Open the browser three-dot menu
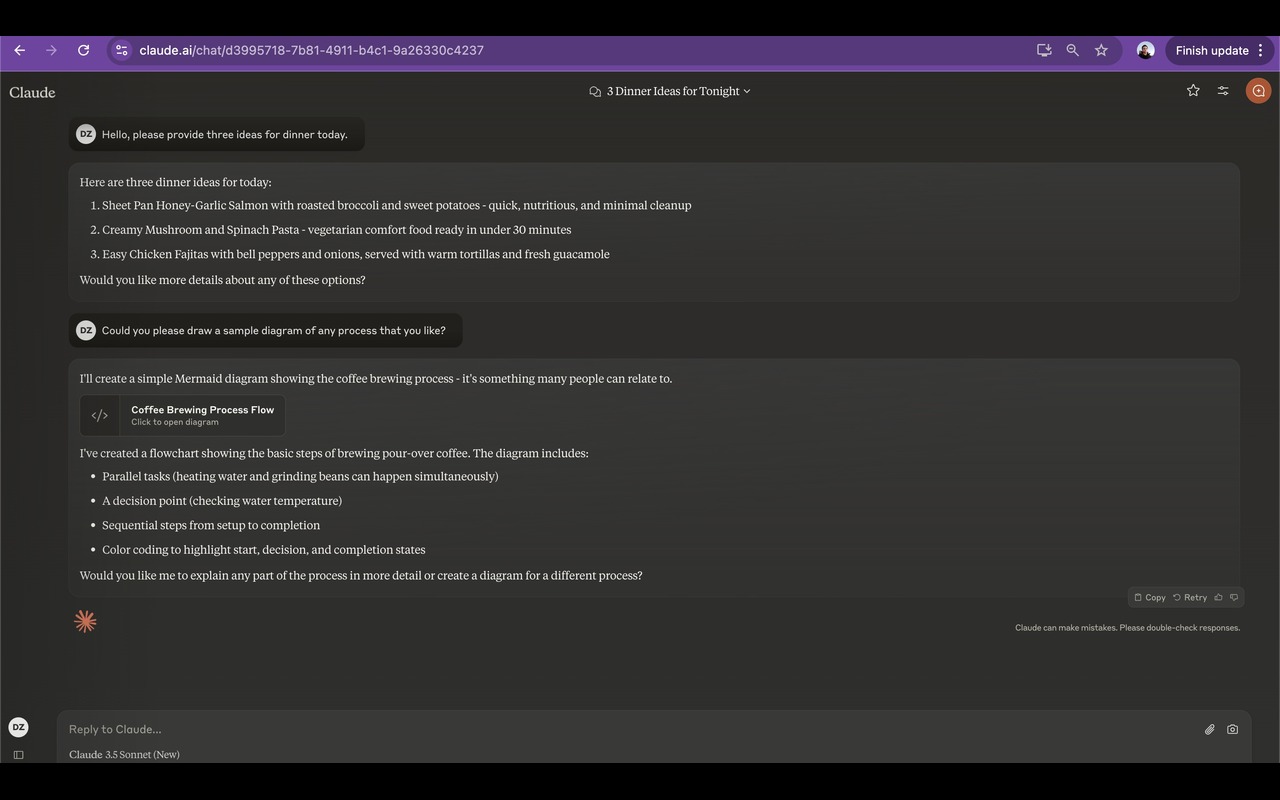This screenshot has width=1280, height=800. tap(1261, 50)
